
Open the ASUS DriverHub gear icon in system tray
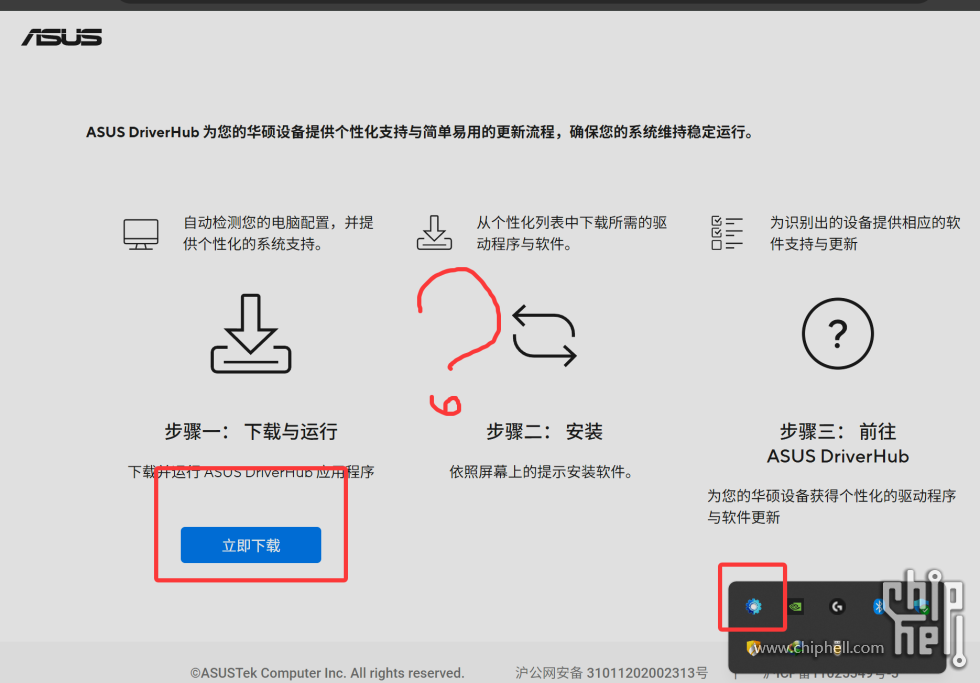pyautogui.click(x=754, y=606)
